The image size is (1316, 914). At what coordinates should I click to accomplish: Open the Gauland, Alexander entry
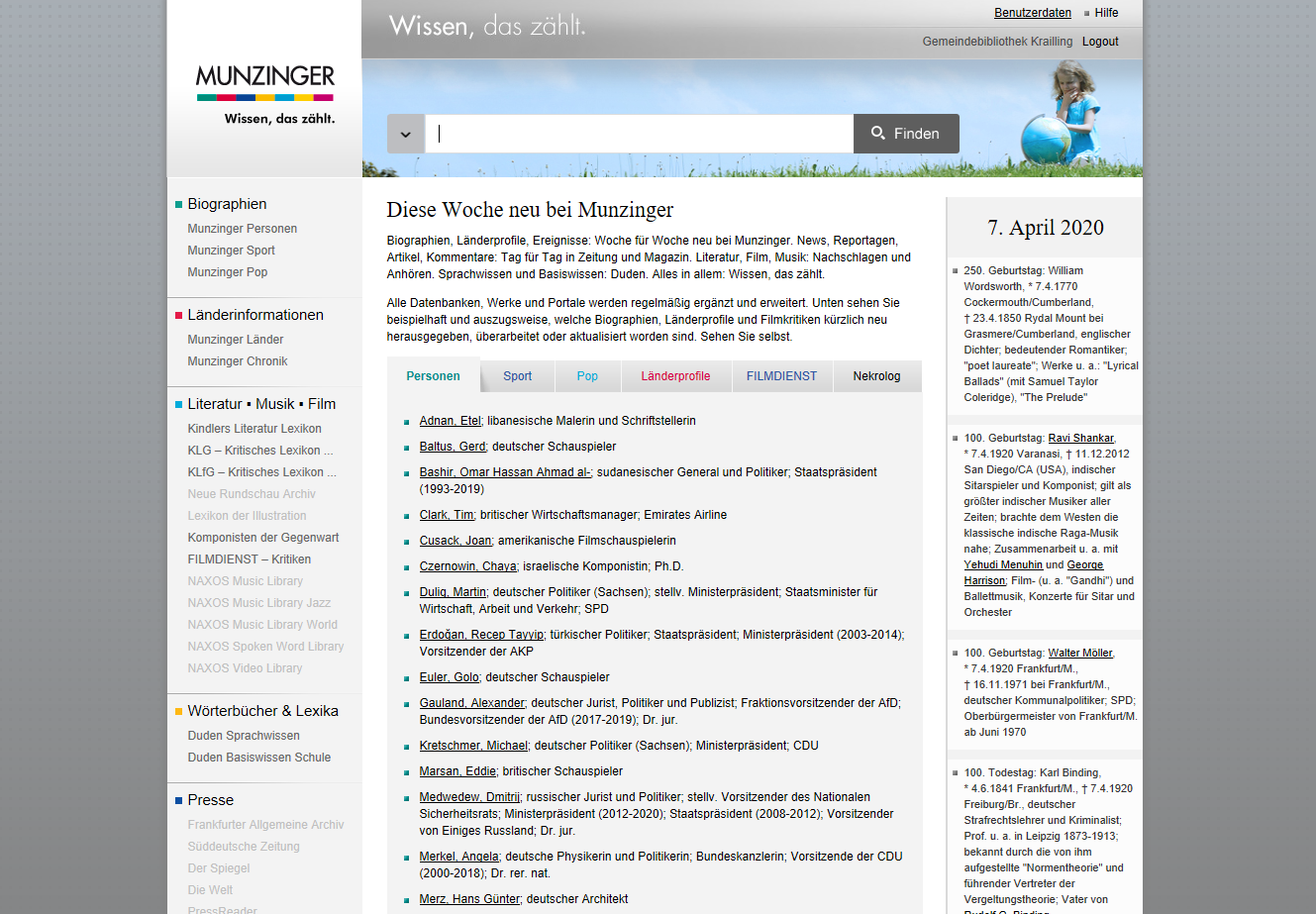click(x=472, y=703)
